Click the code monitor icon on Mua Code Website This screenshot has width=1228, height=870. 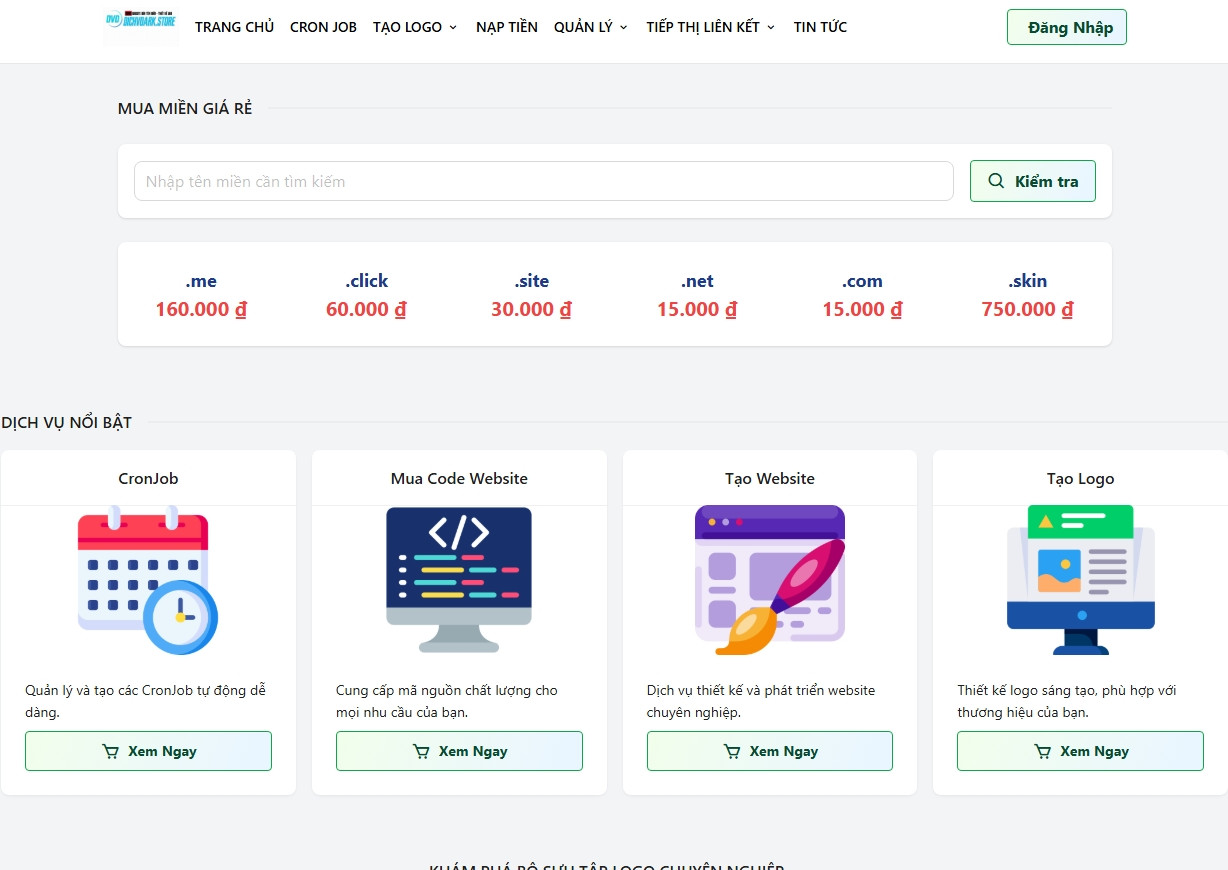click(459, 580)
